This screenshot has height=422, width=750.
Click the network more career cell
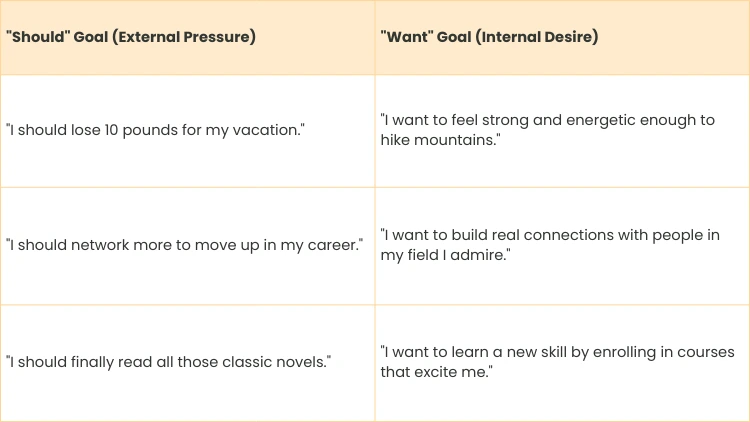183,245
